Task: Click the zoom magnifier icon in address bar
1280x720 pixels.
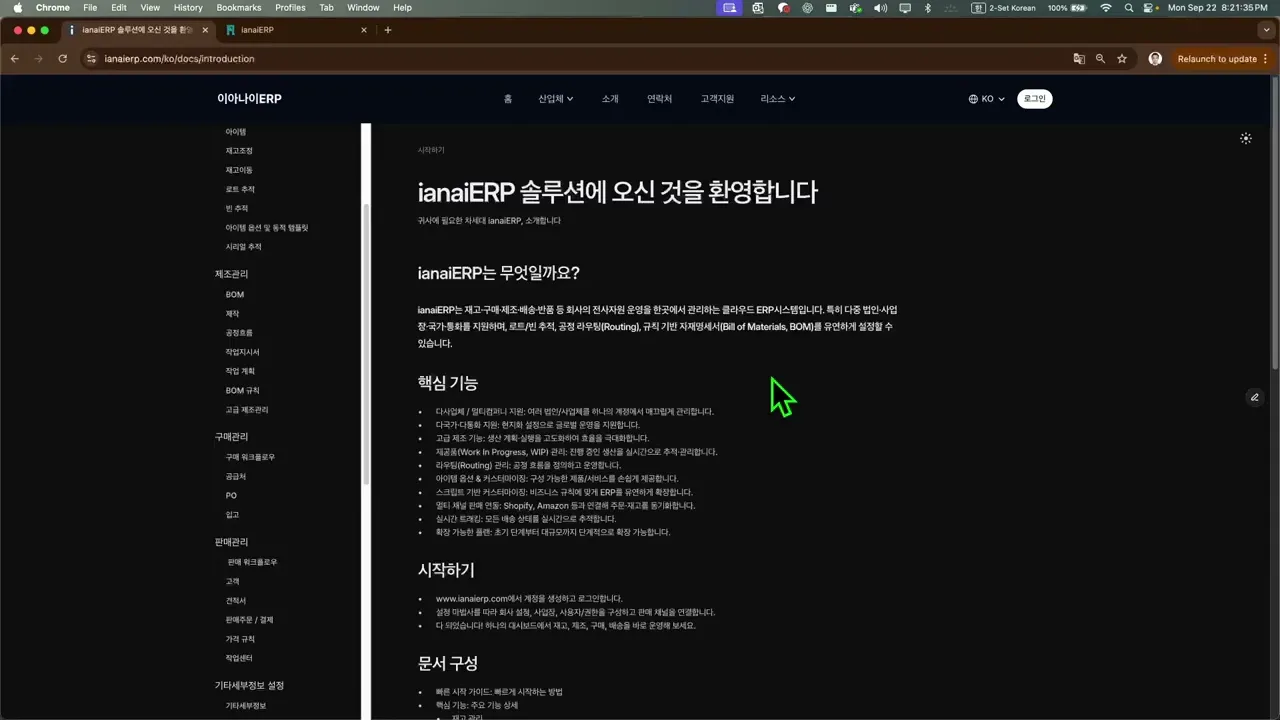Action: (1100, 59)
